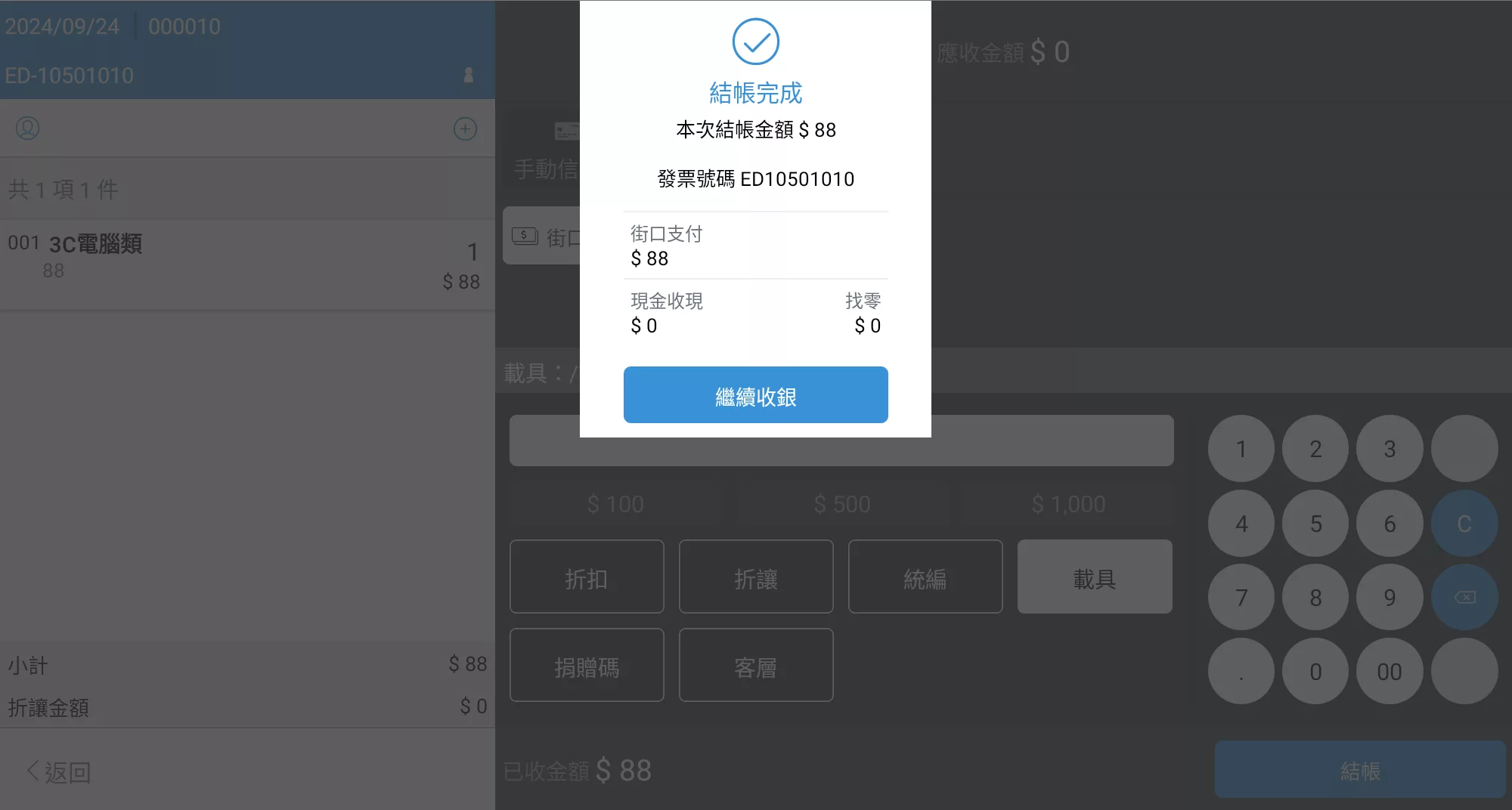Click the clear C key on keypad

coord(1464,524)
